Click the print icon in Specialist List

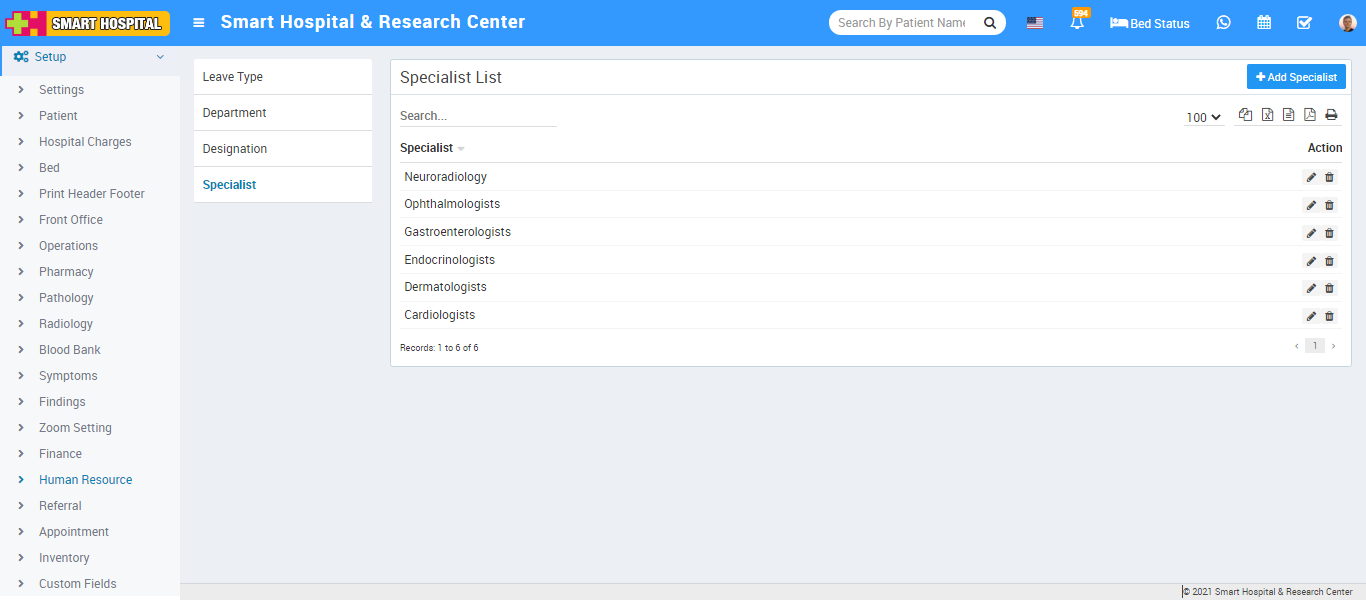(x=1331, y=115)
